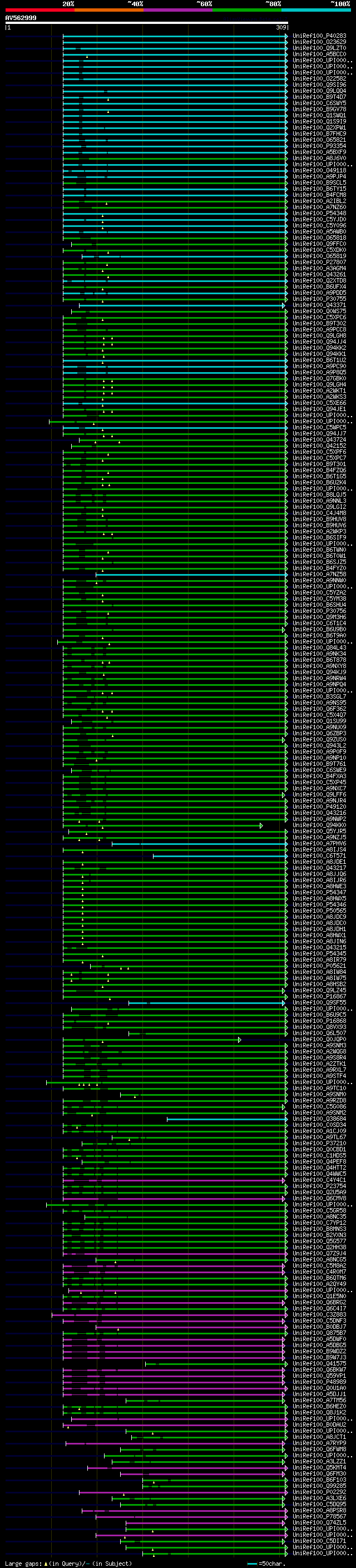Select hit label UniRef100_P78567
Image resolution: width=356 pixels, height=1568 pixels.
tap(319, 1516)
